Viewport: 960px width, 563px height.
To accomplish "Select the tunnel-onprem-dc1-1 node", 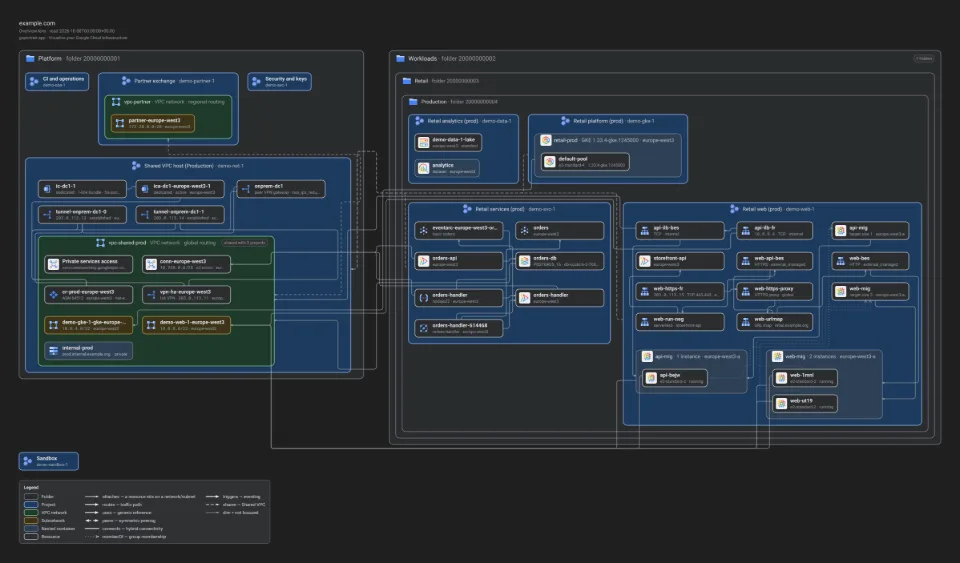I will click(x=180, y=215).
